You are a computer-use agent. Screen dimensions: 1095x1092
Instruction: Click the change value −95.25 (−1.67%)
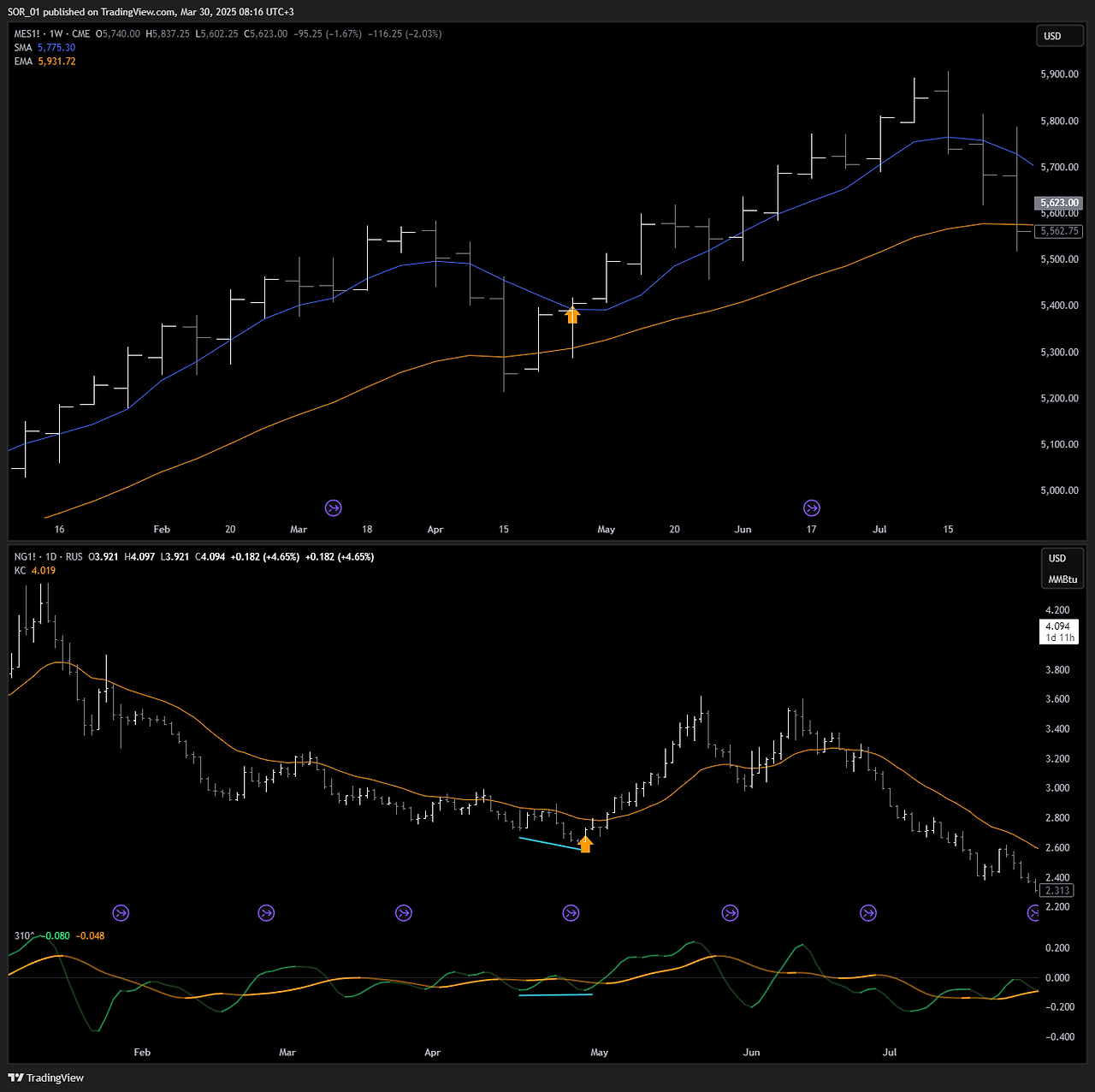click(328, 34)
